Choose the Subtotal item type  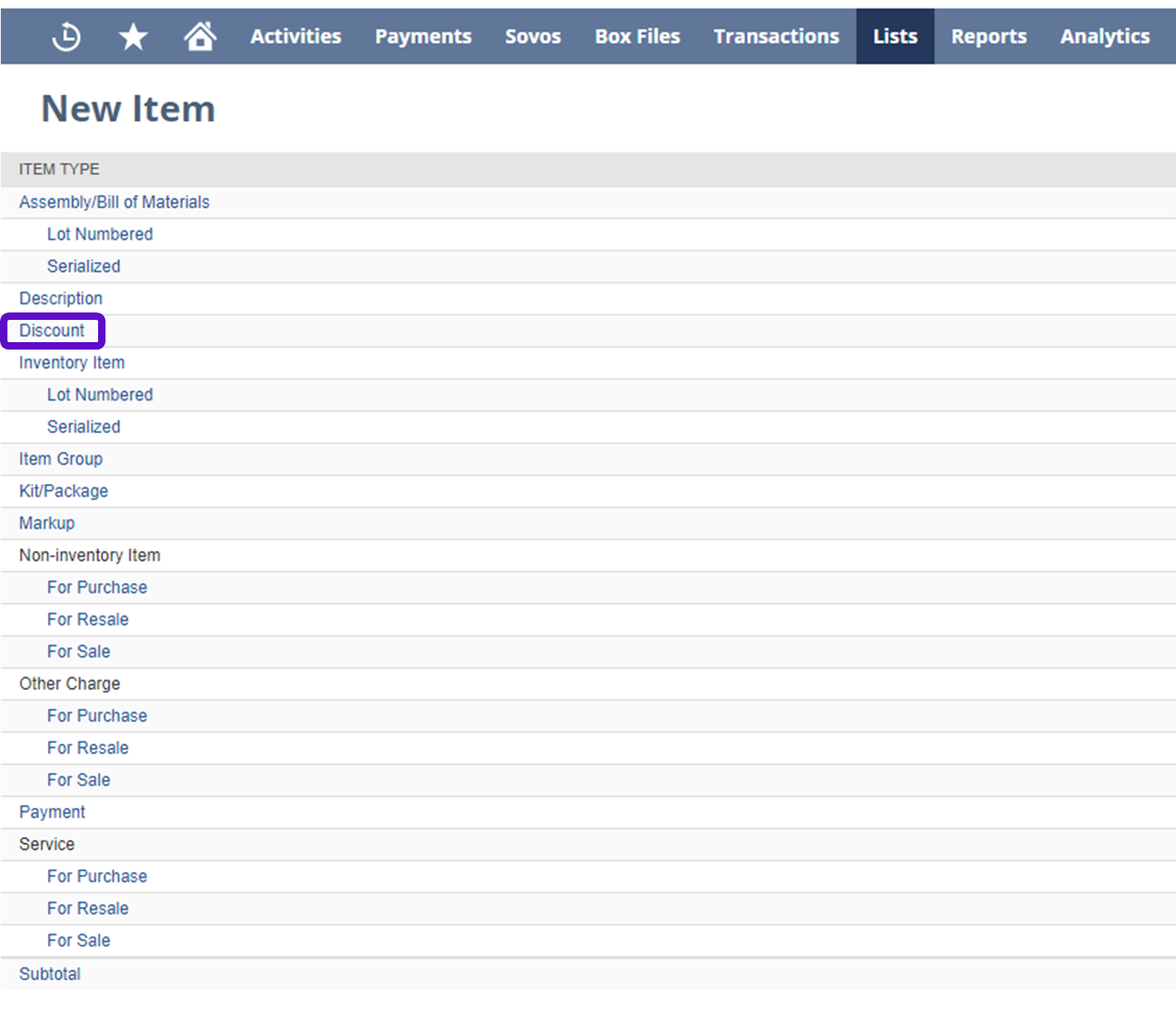point(49,974)
